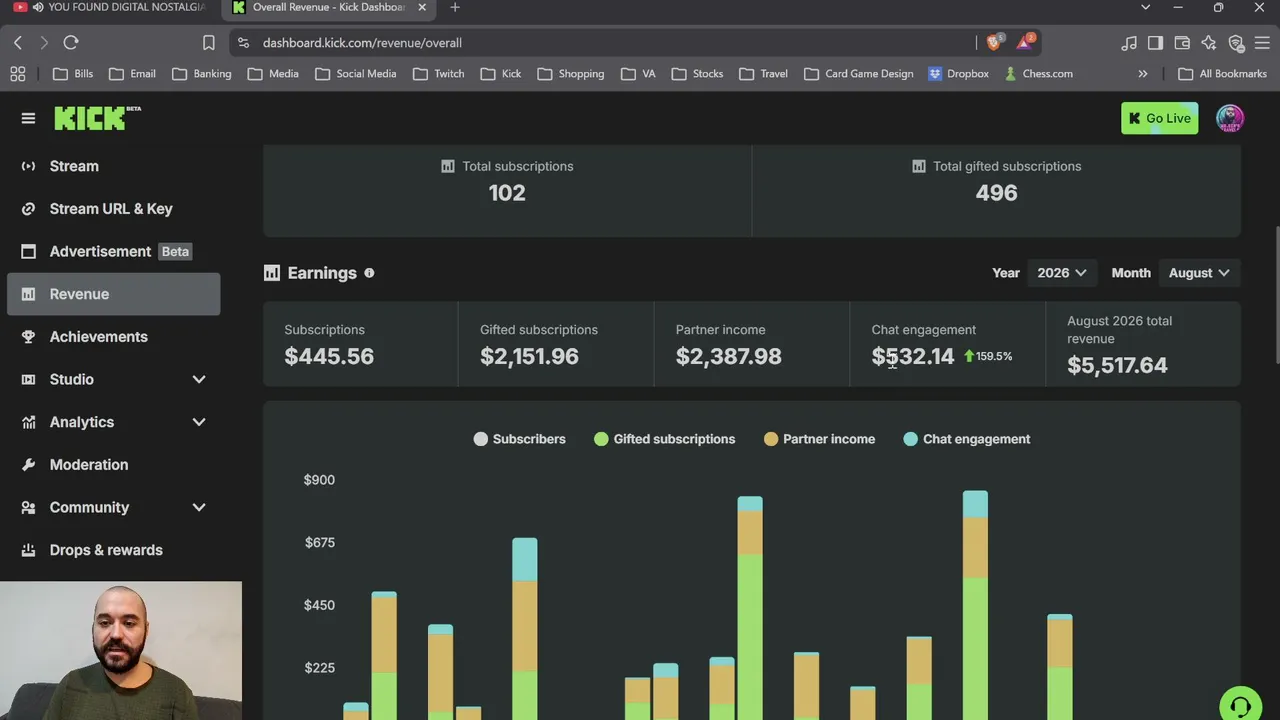Bookmark this page icon
The height and width of the screenshot is (720, 1280).
208,43
